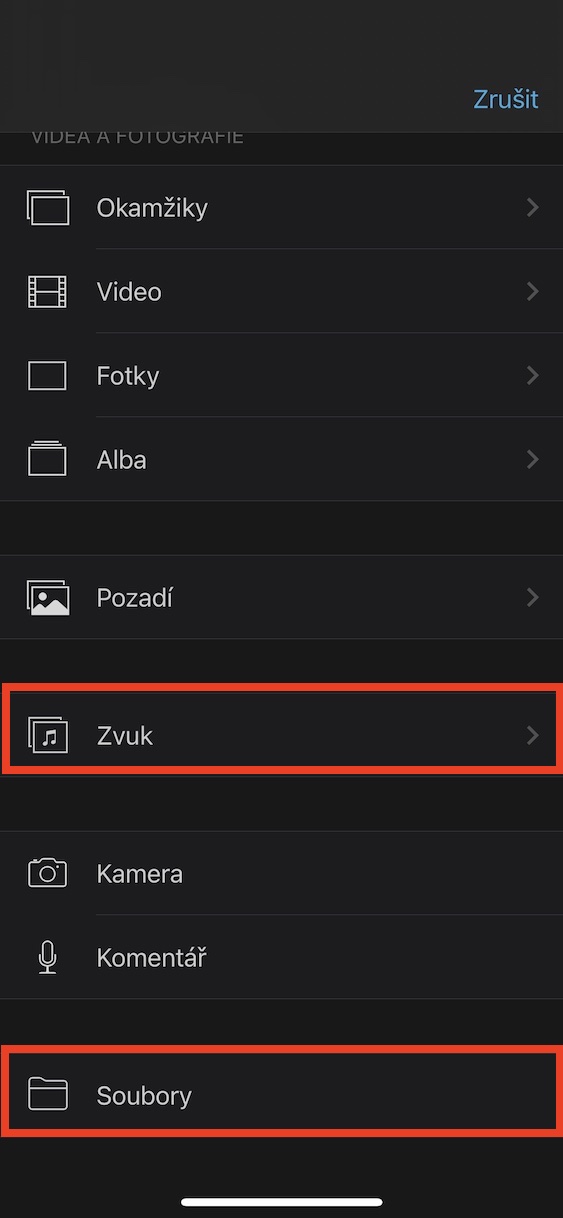Choose the Kamera text label
This screenshot has width=563, height=1218.
pos(139,874)
